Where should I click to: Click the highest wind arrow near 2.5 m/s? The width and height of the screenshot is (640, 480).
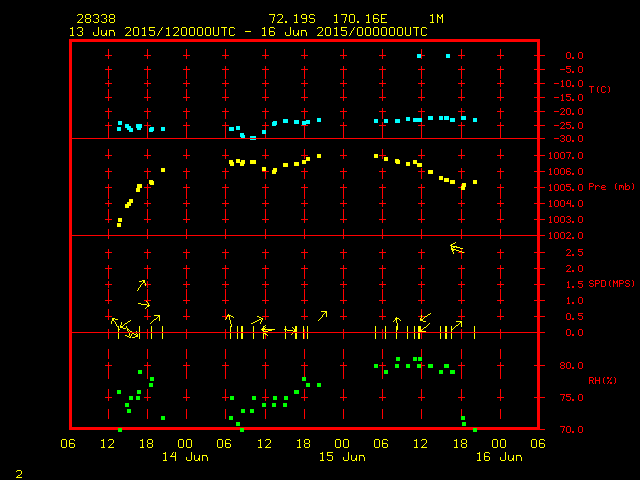click(x=457, y=248)
